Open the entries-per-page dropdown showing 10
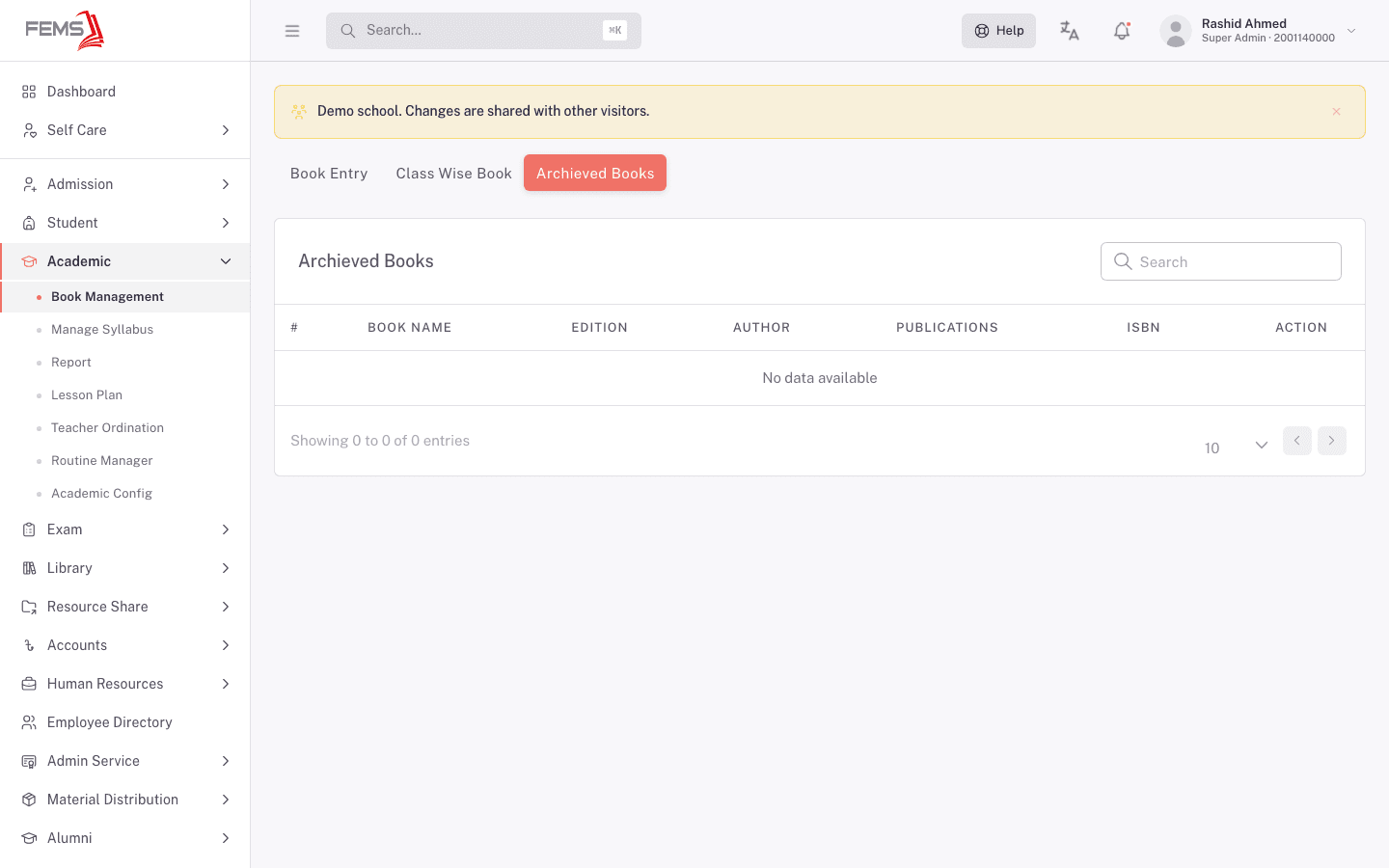The image size is (1389, 868). tap(1236, 446)
